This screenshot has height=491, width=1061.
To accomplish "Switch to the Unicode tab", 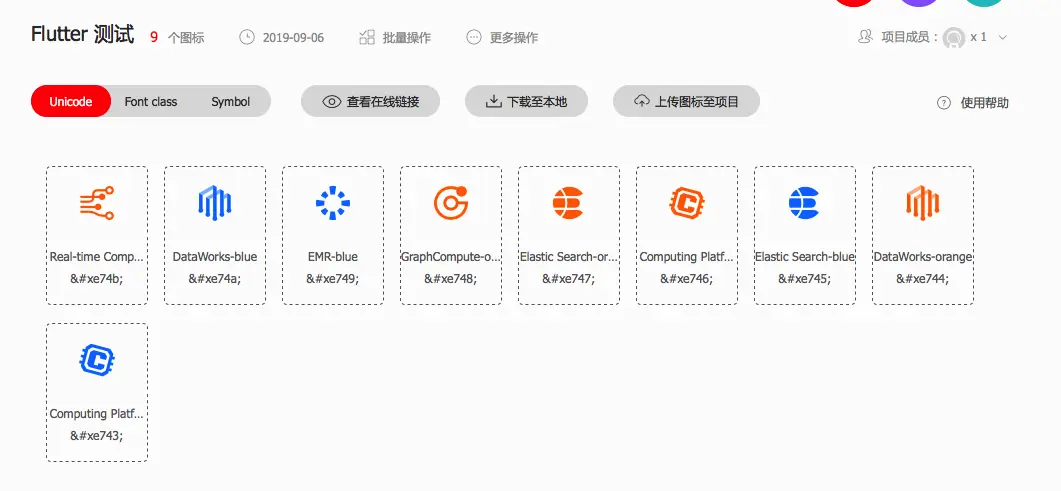I will (70, 101).
